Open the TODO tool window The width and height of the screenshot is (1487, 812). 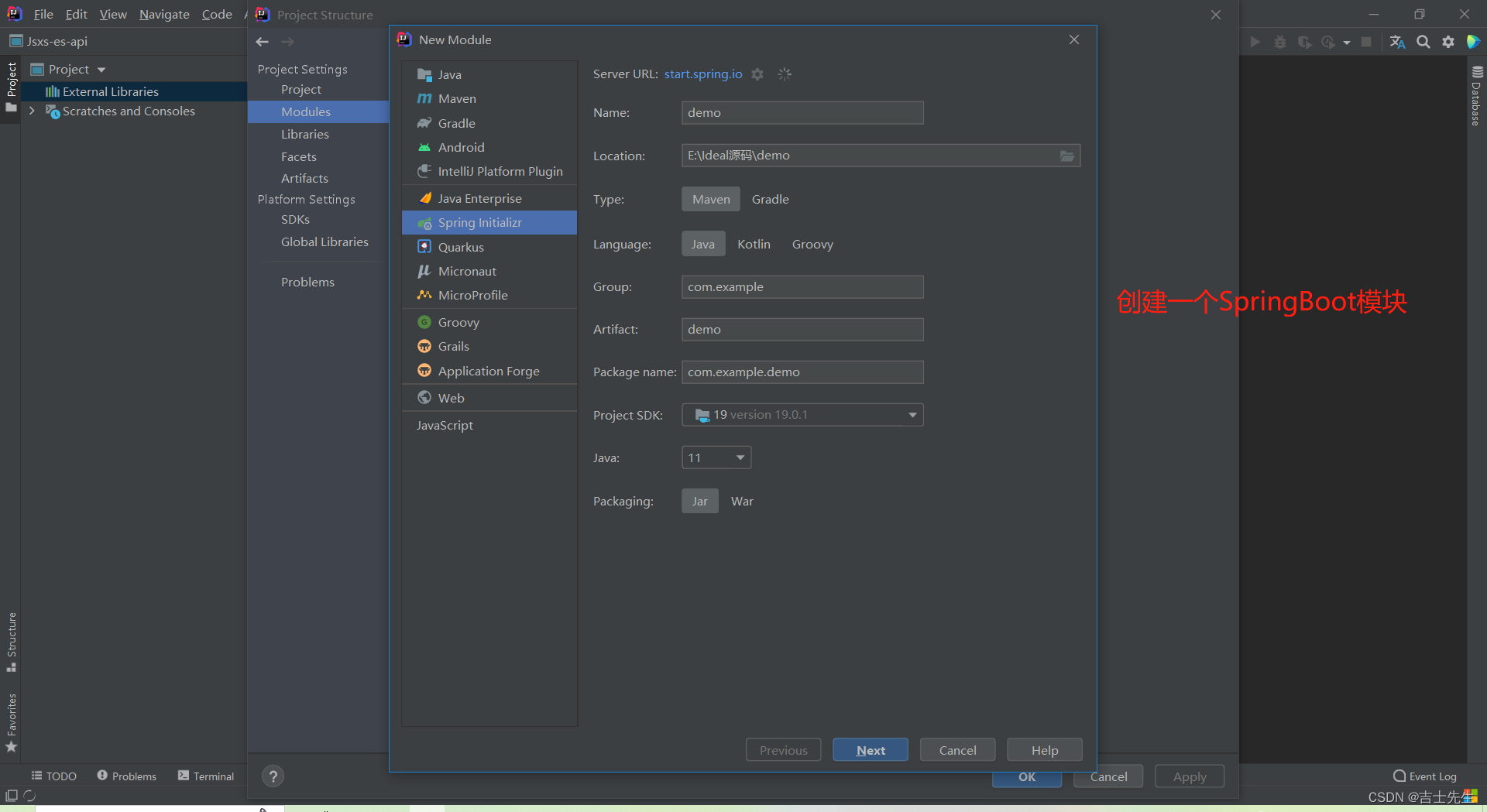(x=53, y=776)
